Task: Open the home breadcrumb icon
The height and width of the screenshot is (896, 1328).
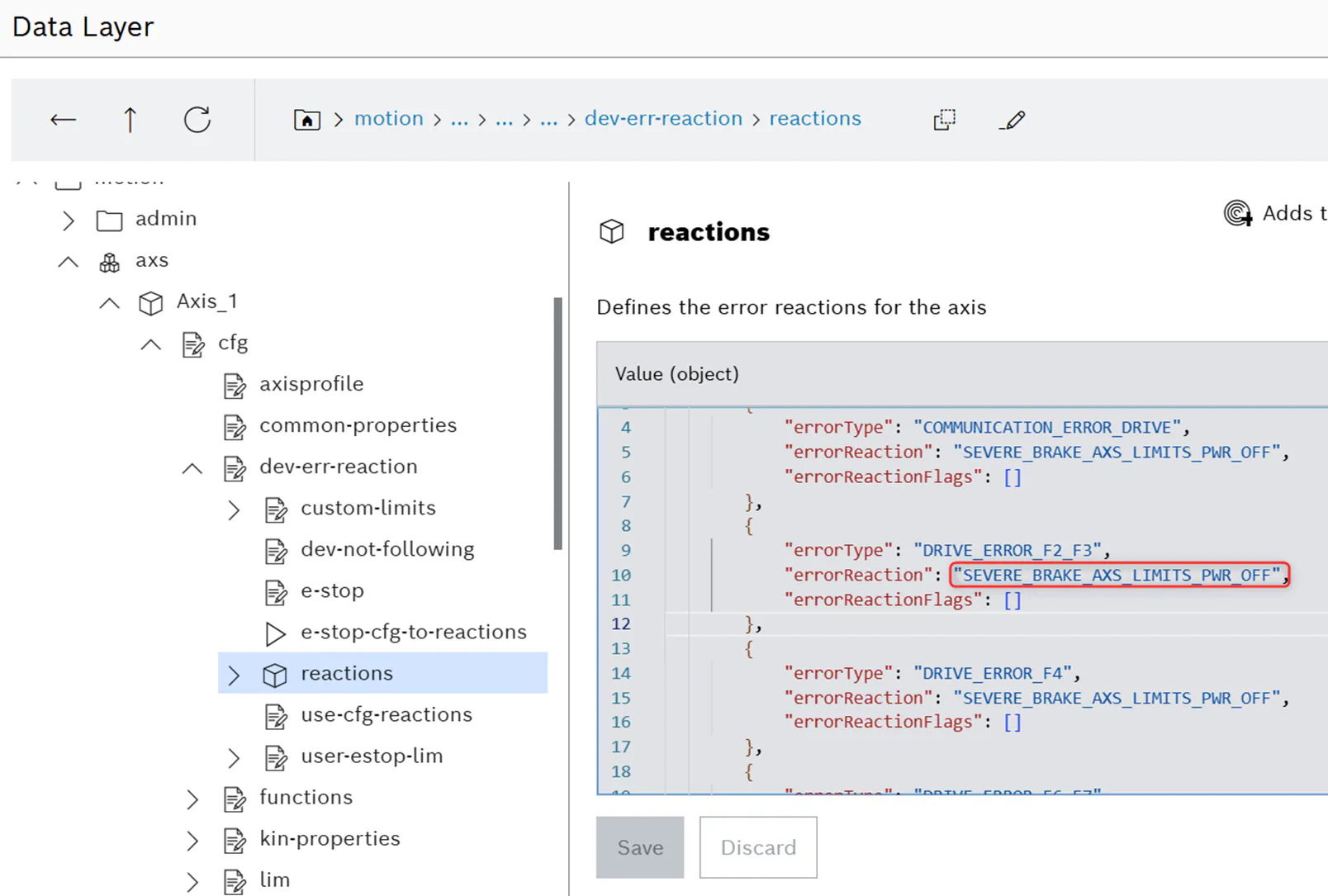Action: 307,120
